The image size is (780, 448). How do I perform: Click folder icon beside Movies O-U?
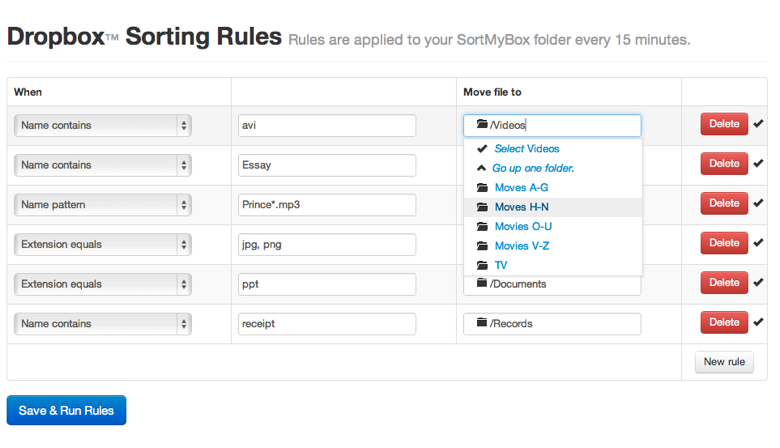point(482,227)
